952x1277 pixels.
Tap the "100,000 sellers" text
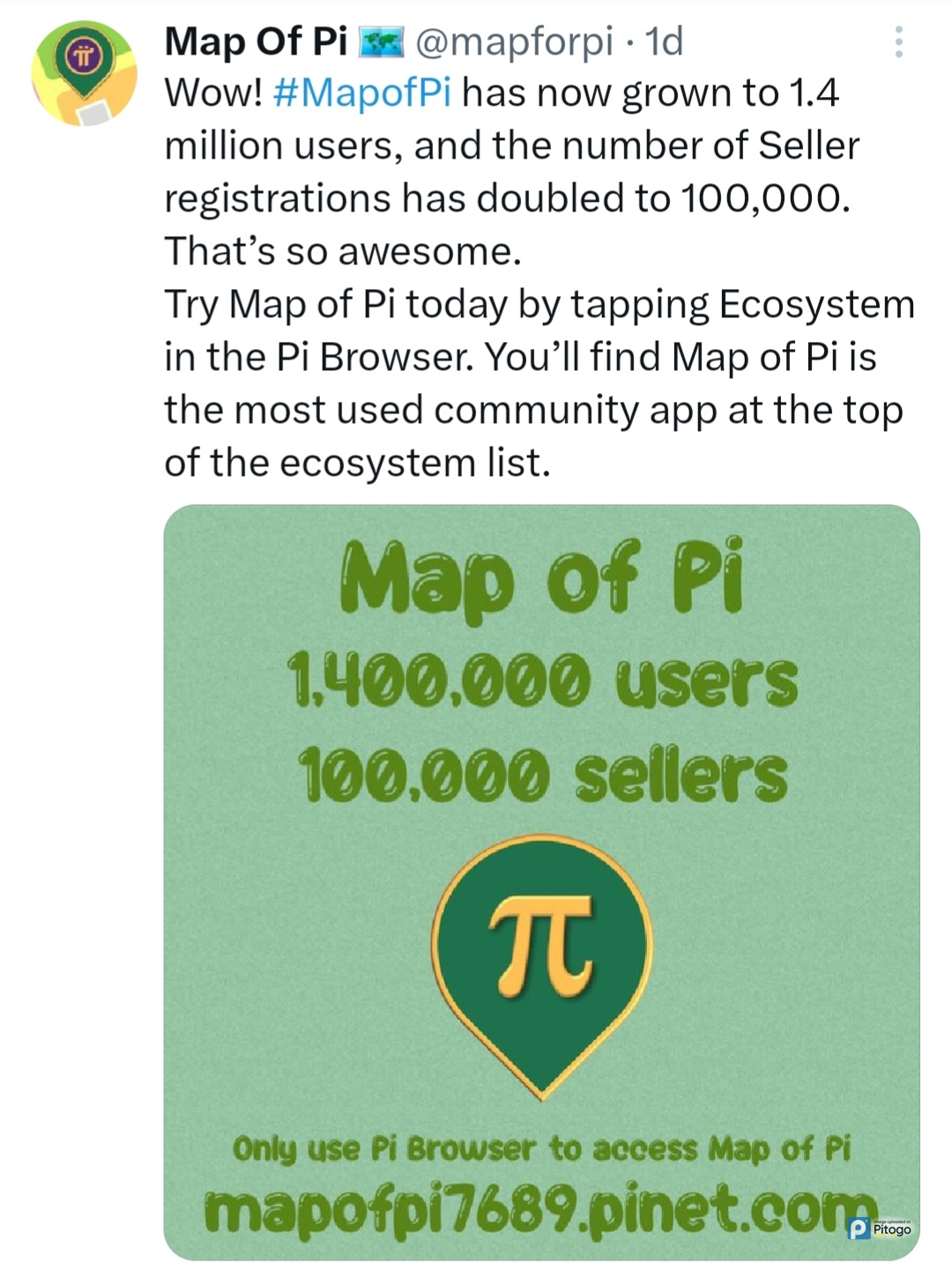(541, 775)
